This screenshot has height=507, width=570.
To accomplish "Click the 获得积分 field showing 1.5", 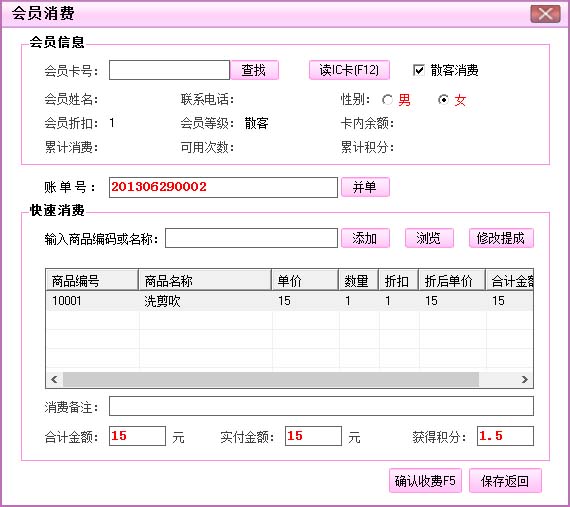I will click(x=505, y=436).
